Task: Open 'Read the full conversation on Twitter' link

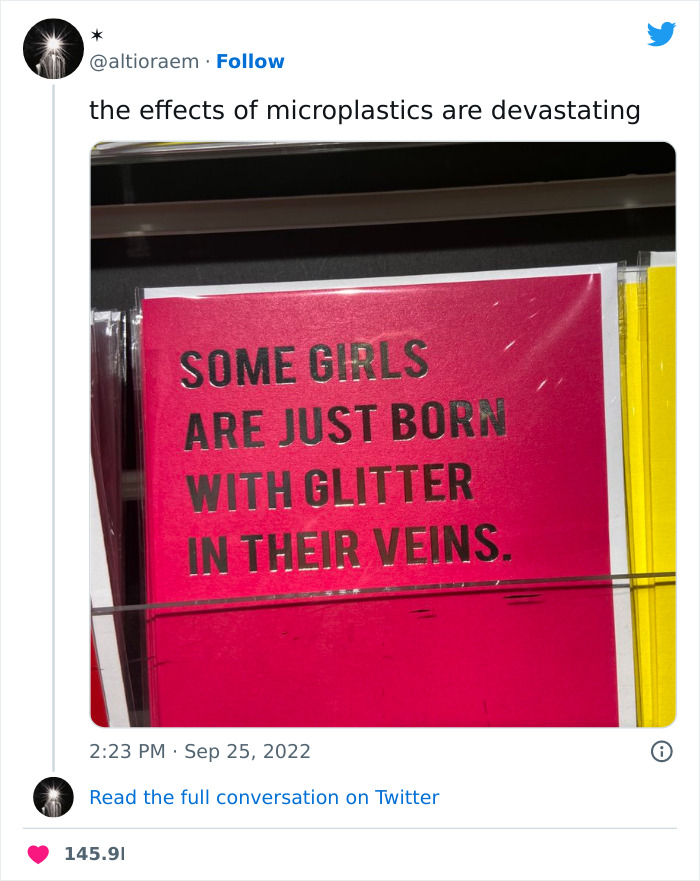Action: pyautogui.click(x=264, y=797)
